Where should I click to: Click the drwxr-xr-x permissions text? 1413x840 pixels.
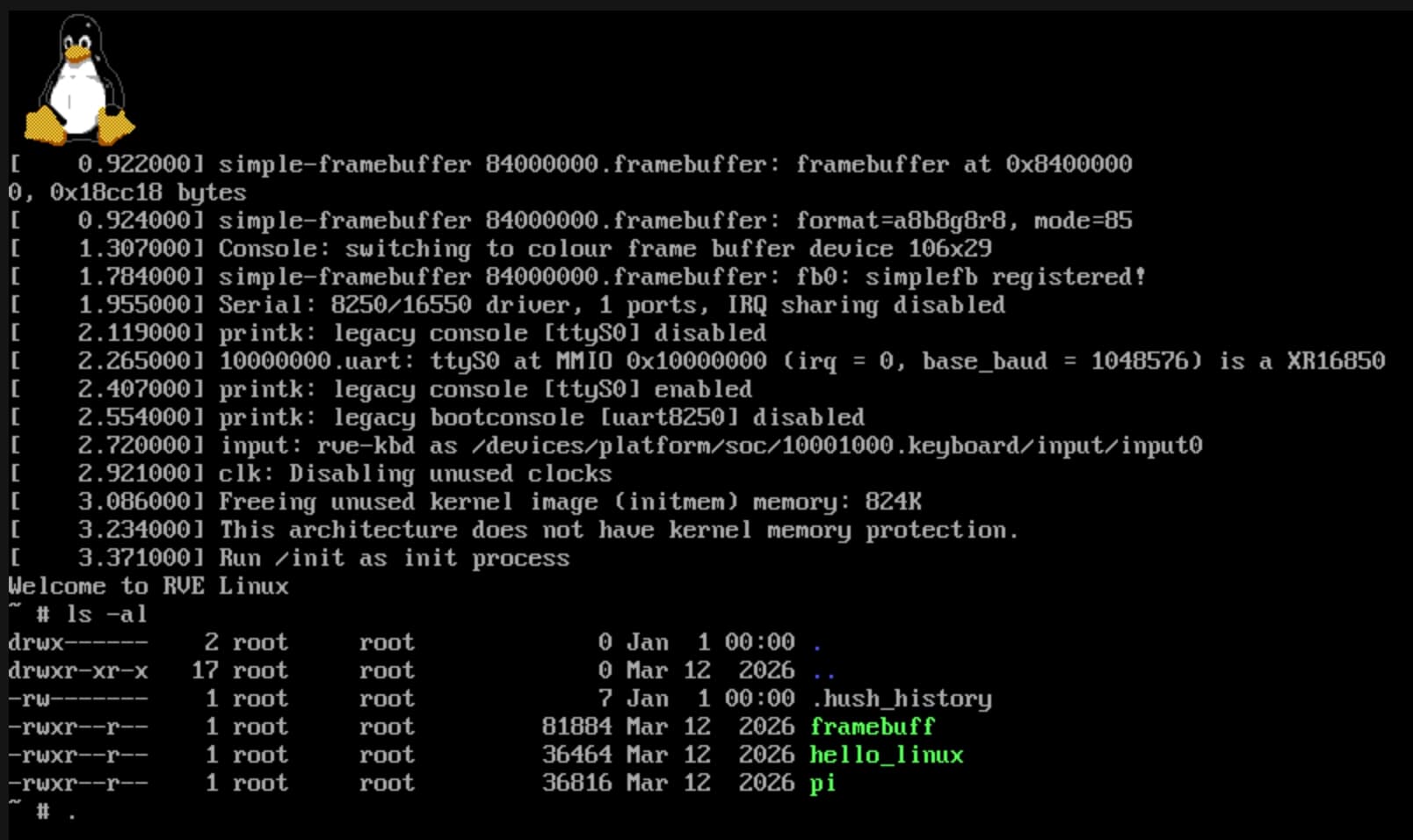click(75, 670)
